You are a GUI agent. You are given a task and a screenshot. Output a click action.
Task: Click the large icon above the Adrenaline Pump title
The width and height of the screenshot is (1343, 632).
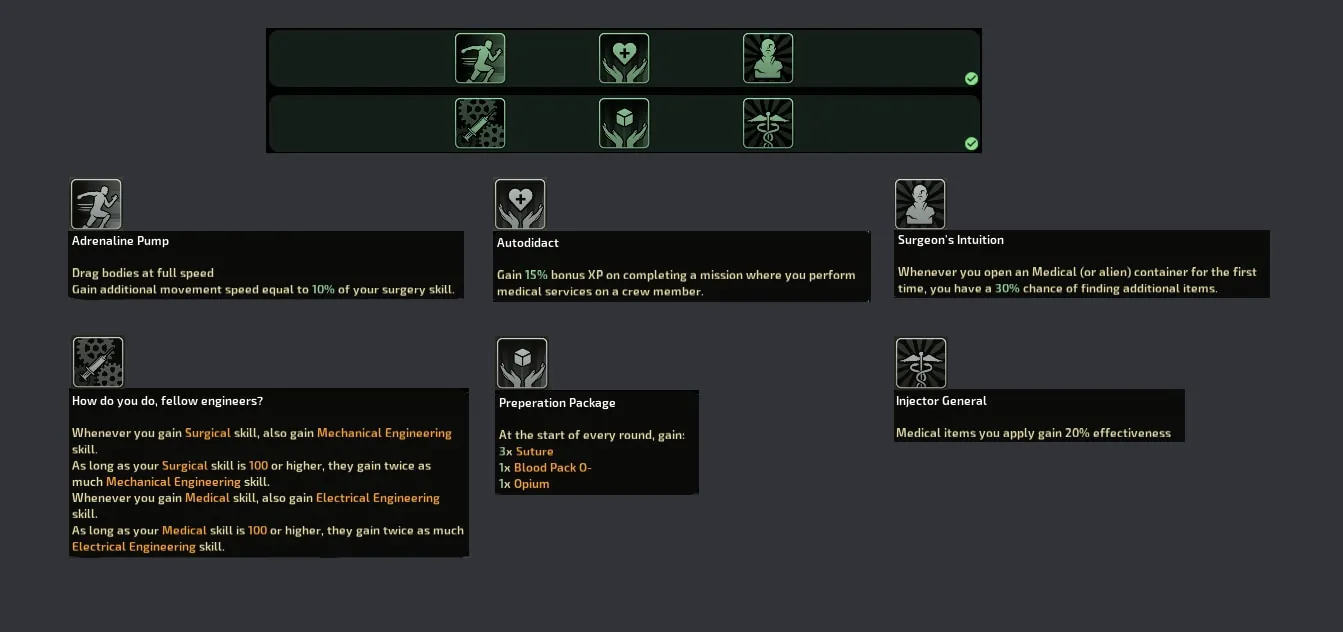click(x=96, y=204)
